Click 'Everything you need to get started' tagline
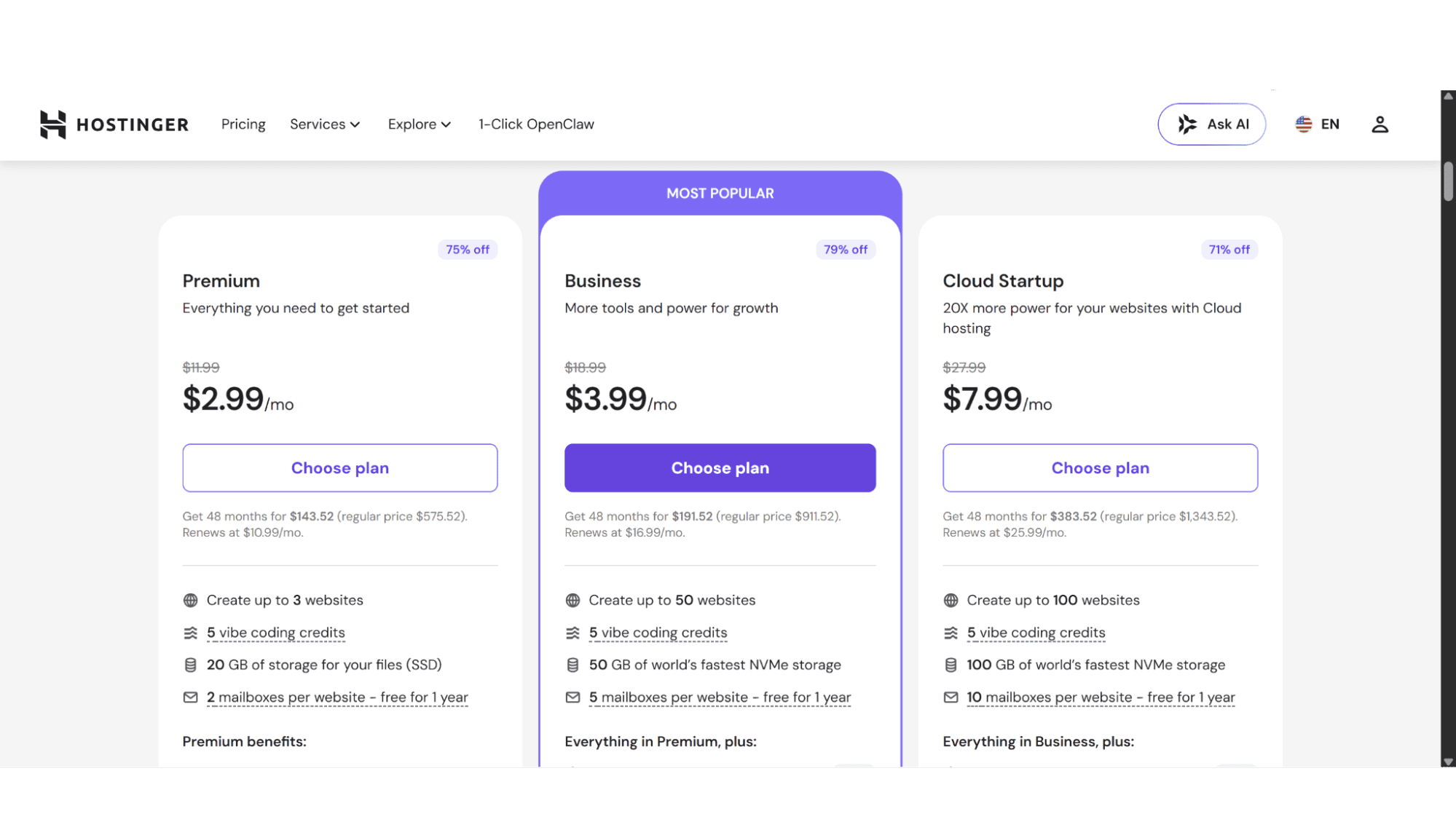The image size is (1456, 819). pos(296,309)
